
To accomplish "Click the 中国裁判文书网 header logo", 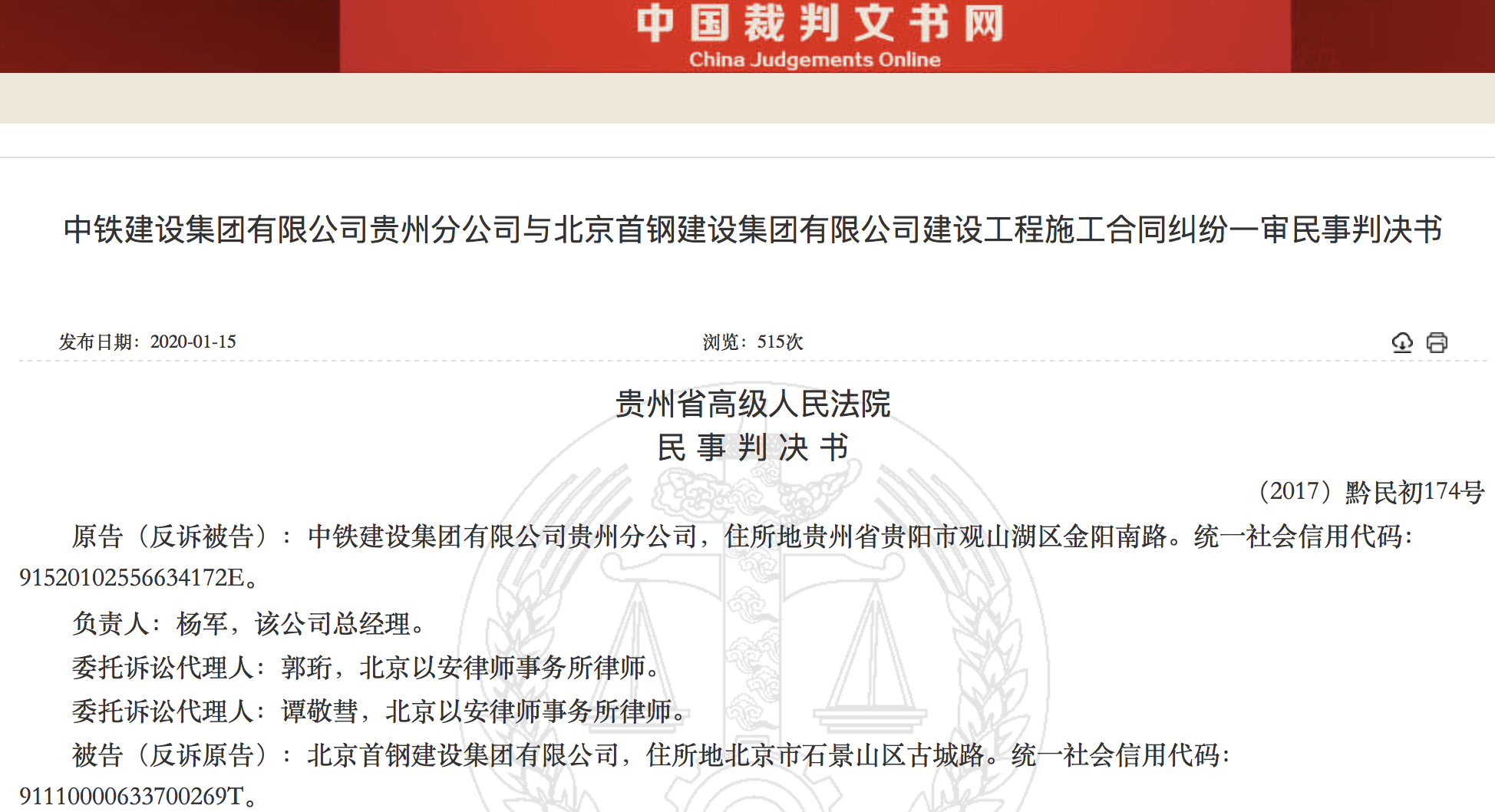I will pyautogui.click(x=820, y=23).
